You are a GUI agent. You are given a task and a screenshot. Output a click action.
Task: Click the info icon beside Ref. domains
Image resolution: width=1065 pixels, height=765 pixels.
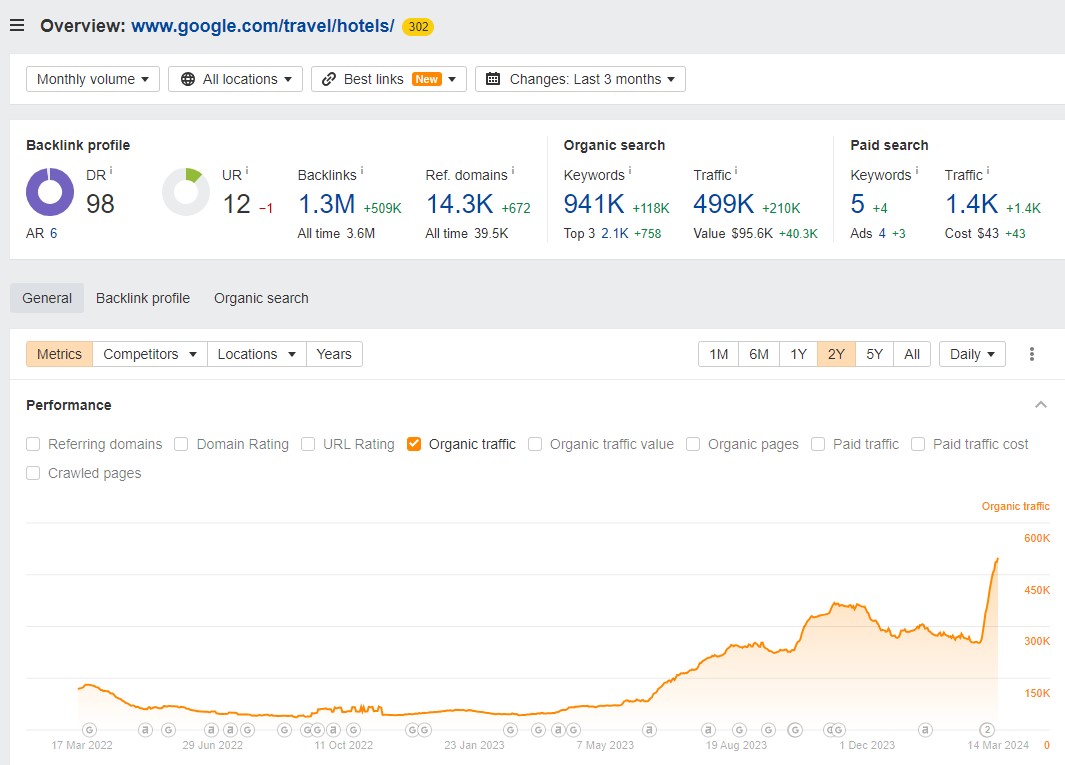(x=513, y=171)
